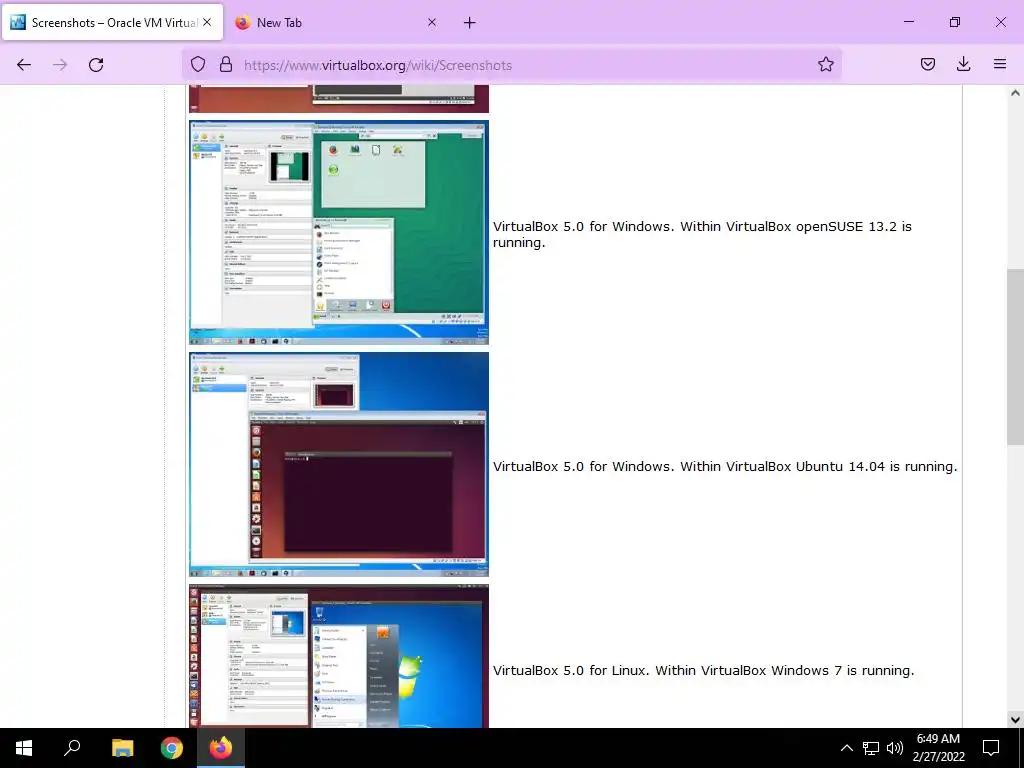Click the caption mentioning Ubuntu 14.04 is running
Viewport: 1024px width, 768px height.
725,467
